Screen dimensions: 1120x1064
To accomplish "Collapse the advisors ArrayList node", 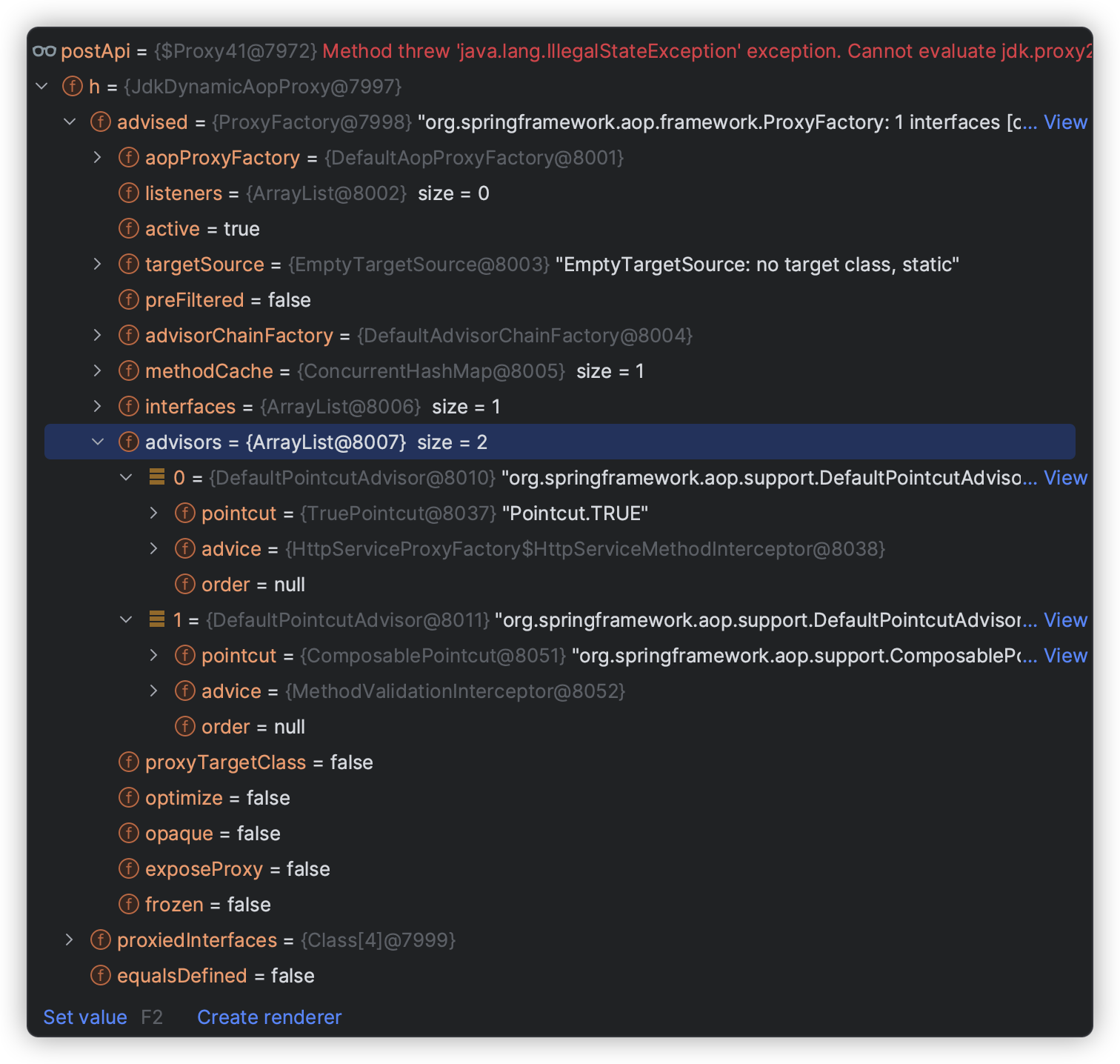I will [98, 442].
